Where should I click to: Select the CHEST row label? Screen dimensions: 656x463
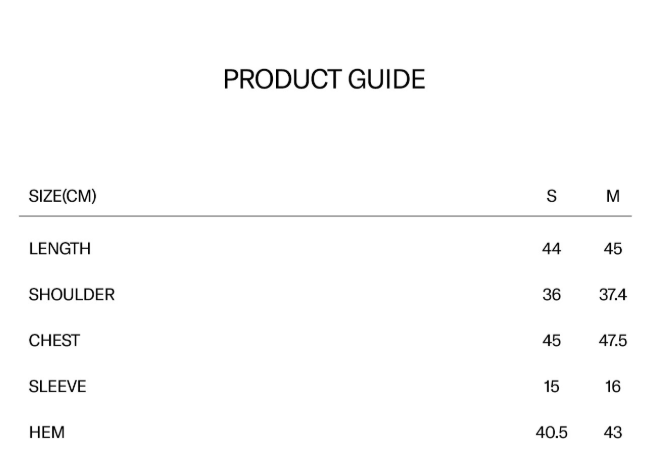click(54, 341)
